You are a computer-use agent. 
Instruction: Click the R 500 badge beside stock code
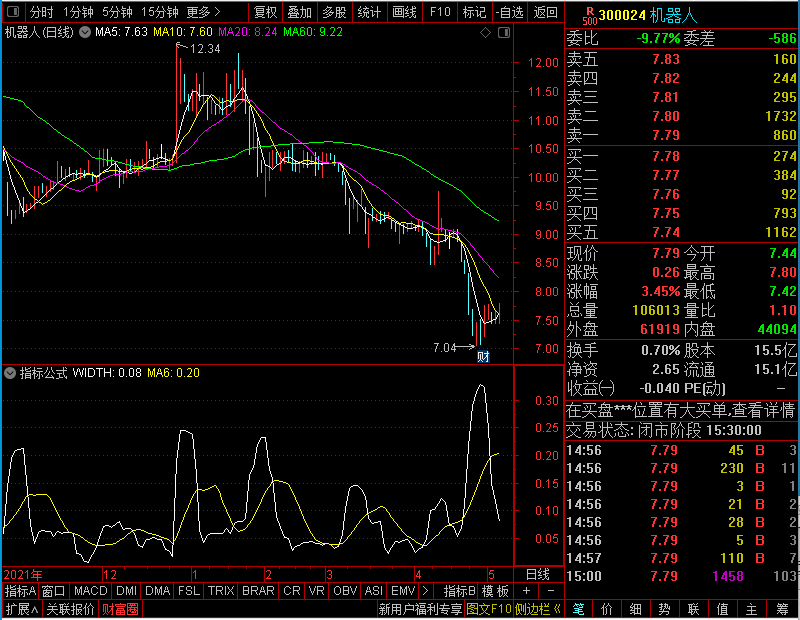[589, 16]
